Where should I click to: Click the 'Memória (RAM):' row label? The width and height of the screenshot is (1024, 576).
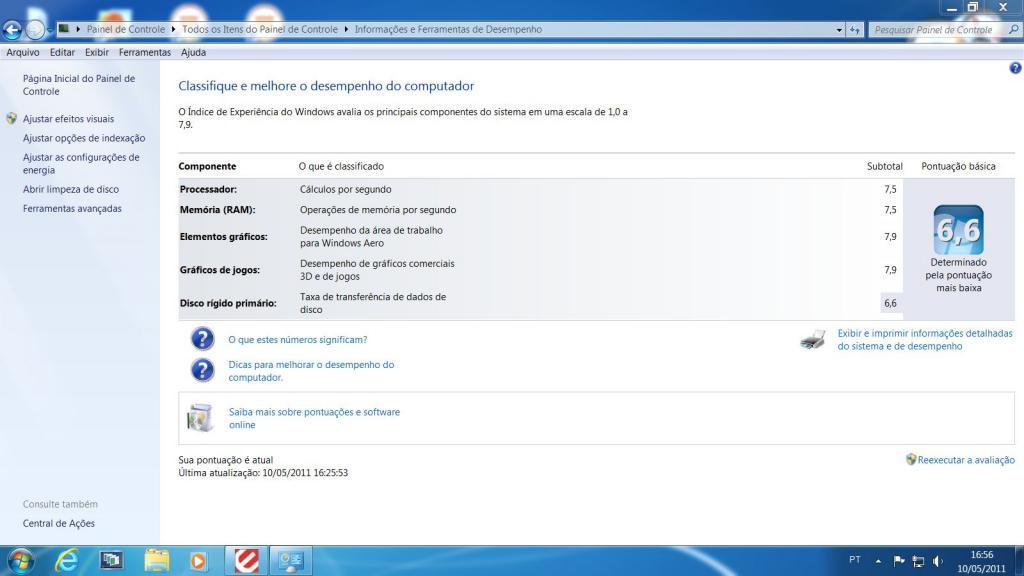[217, 210]
